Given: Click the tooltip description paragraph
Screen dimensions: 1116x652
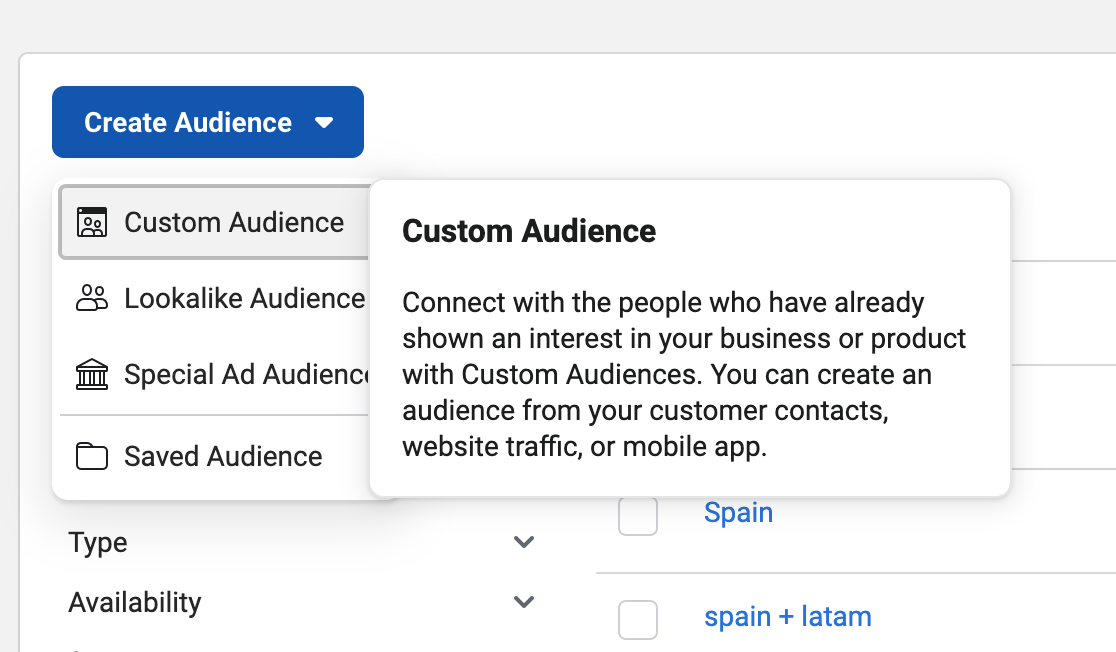Looking at the screenshot, I should click(x=684, y=375).
